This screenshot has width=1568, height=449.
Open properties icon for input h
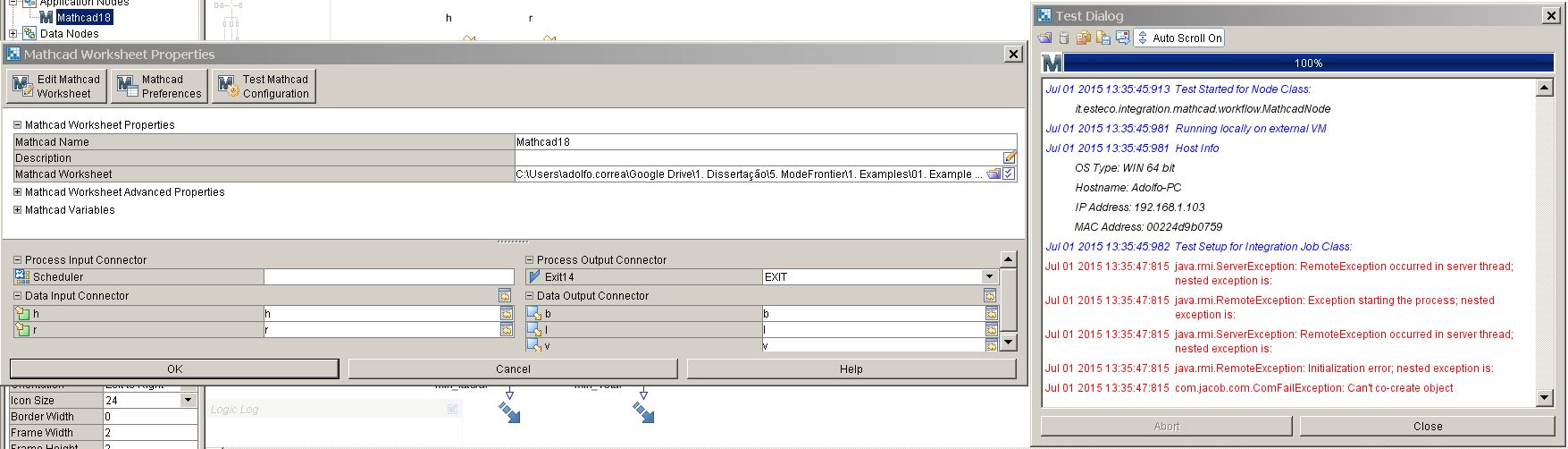tap(507, 314)
